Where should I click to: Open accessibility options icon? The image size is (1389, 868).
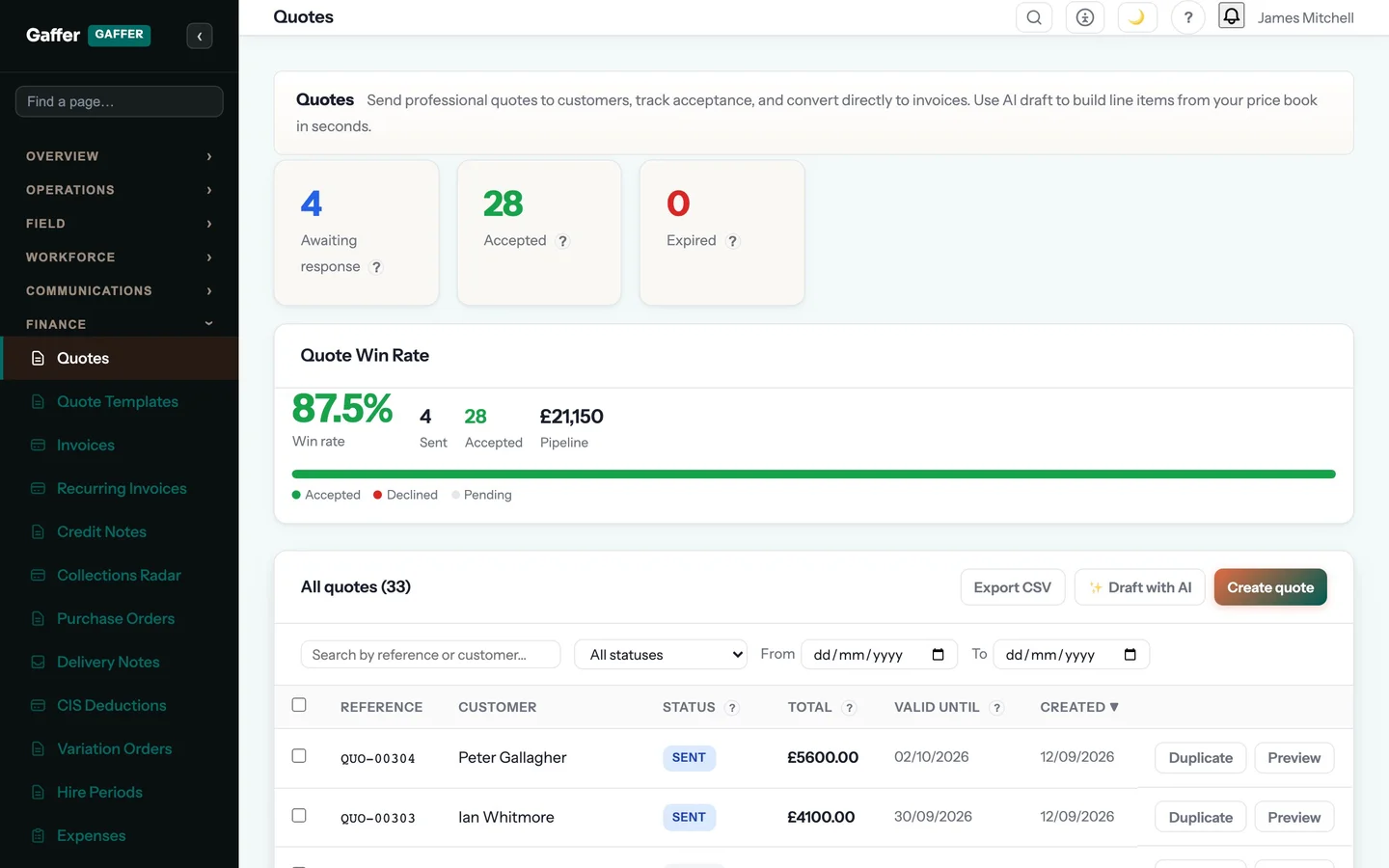pyautogui.click(x=1085, y=17)
